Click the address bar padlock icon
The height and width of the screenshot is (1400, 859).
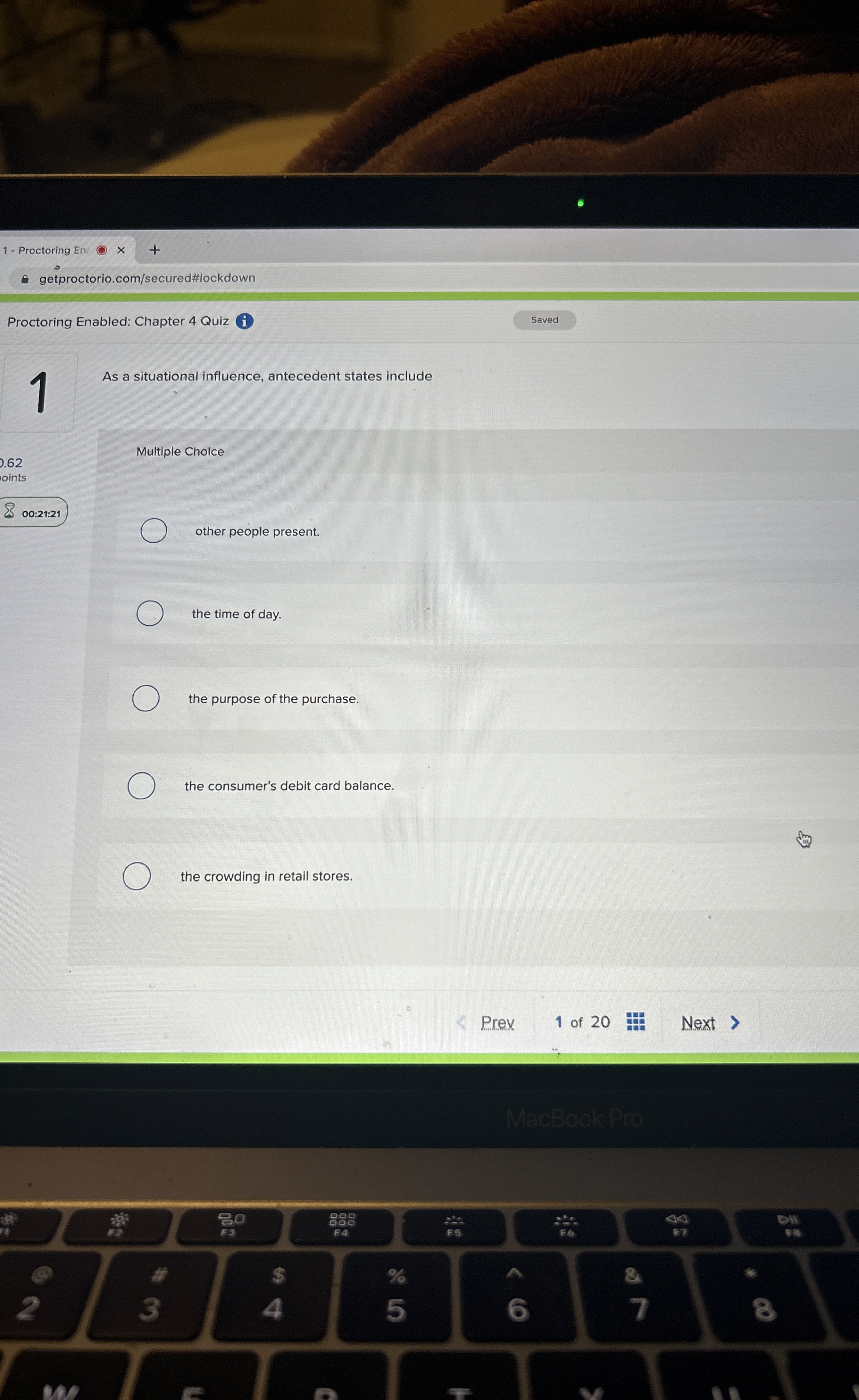click(x=25, y=279)
